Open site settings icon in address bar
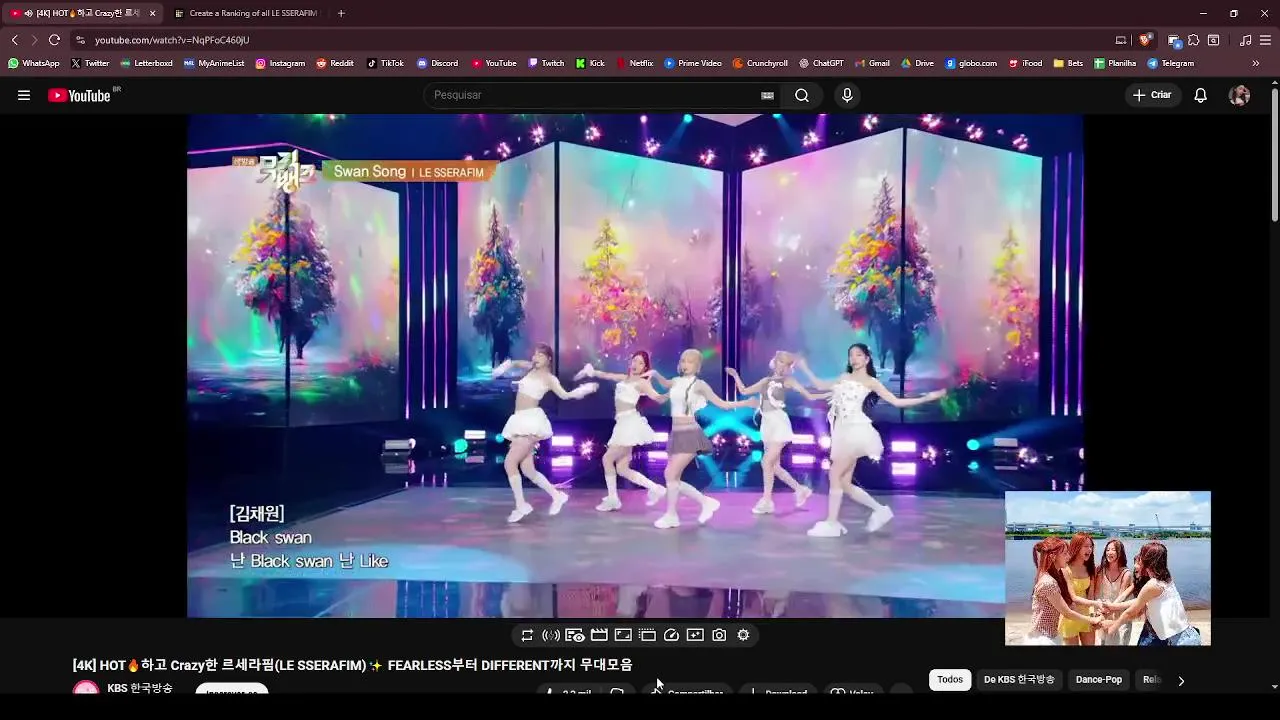This screenshot has height=720, width=1280. pyautogui.click(x=80, y=40)
